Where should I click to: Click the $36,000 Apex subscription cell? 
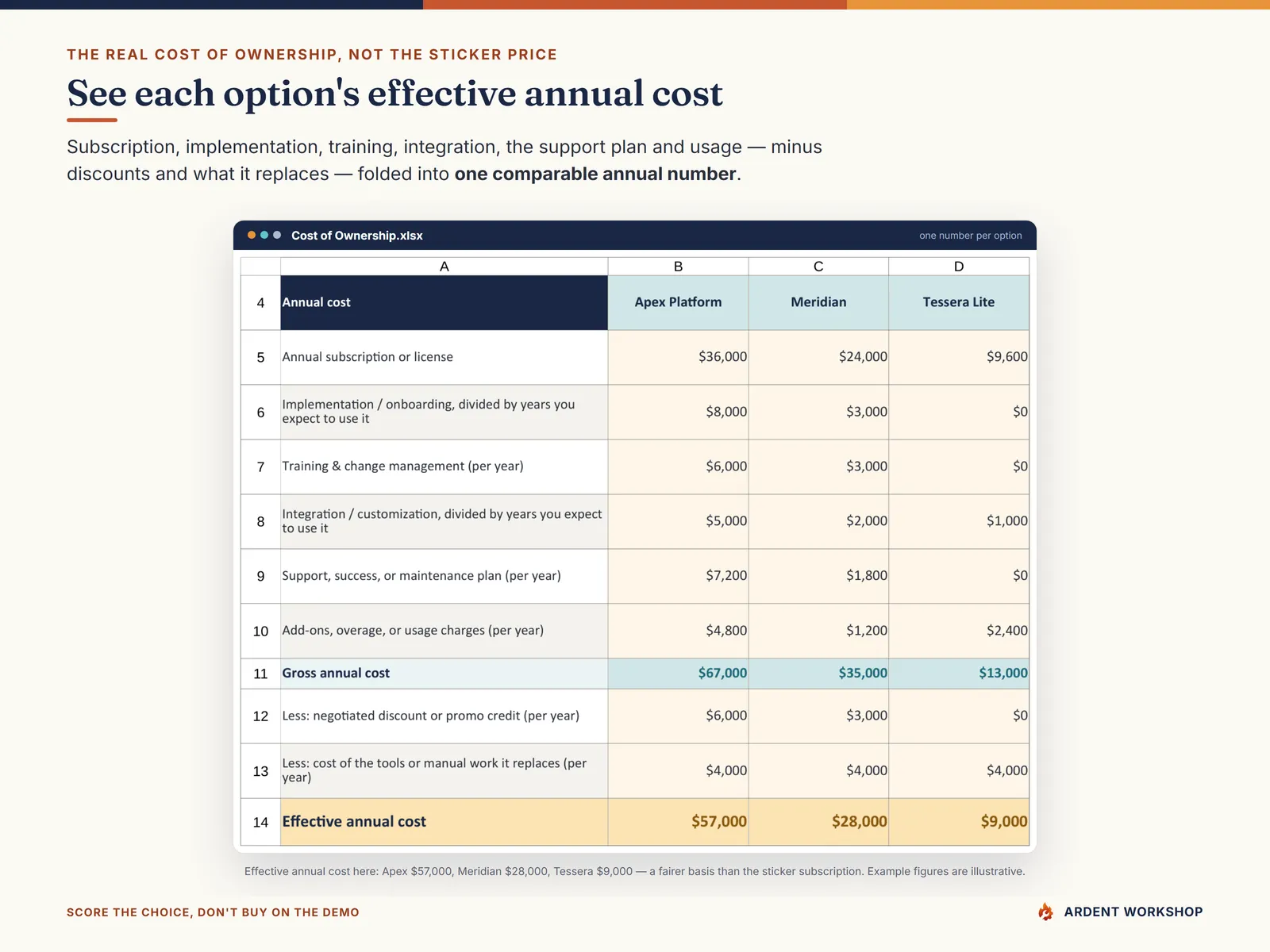[678, 357]
